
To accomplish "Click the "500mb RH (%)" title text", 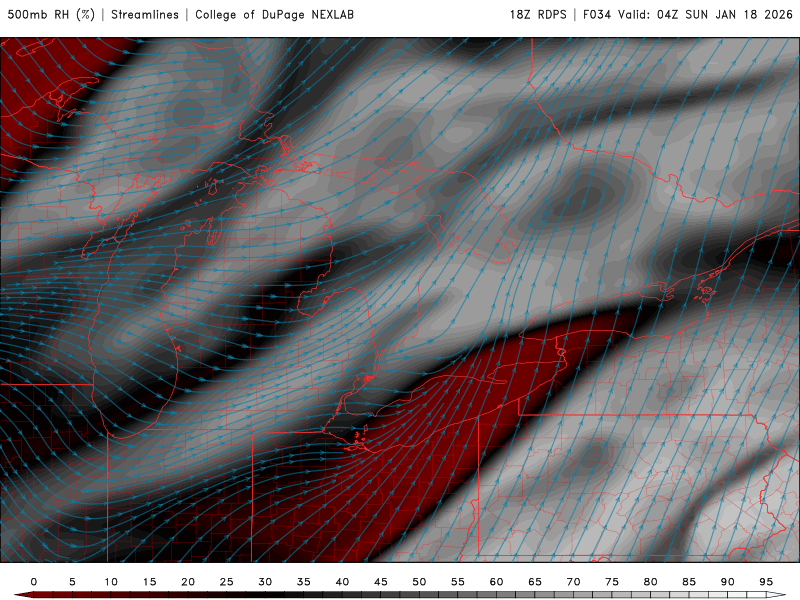I will tap(51, 14).
